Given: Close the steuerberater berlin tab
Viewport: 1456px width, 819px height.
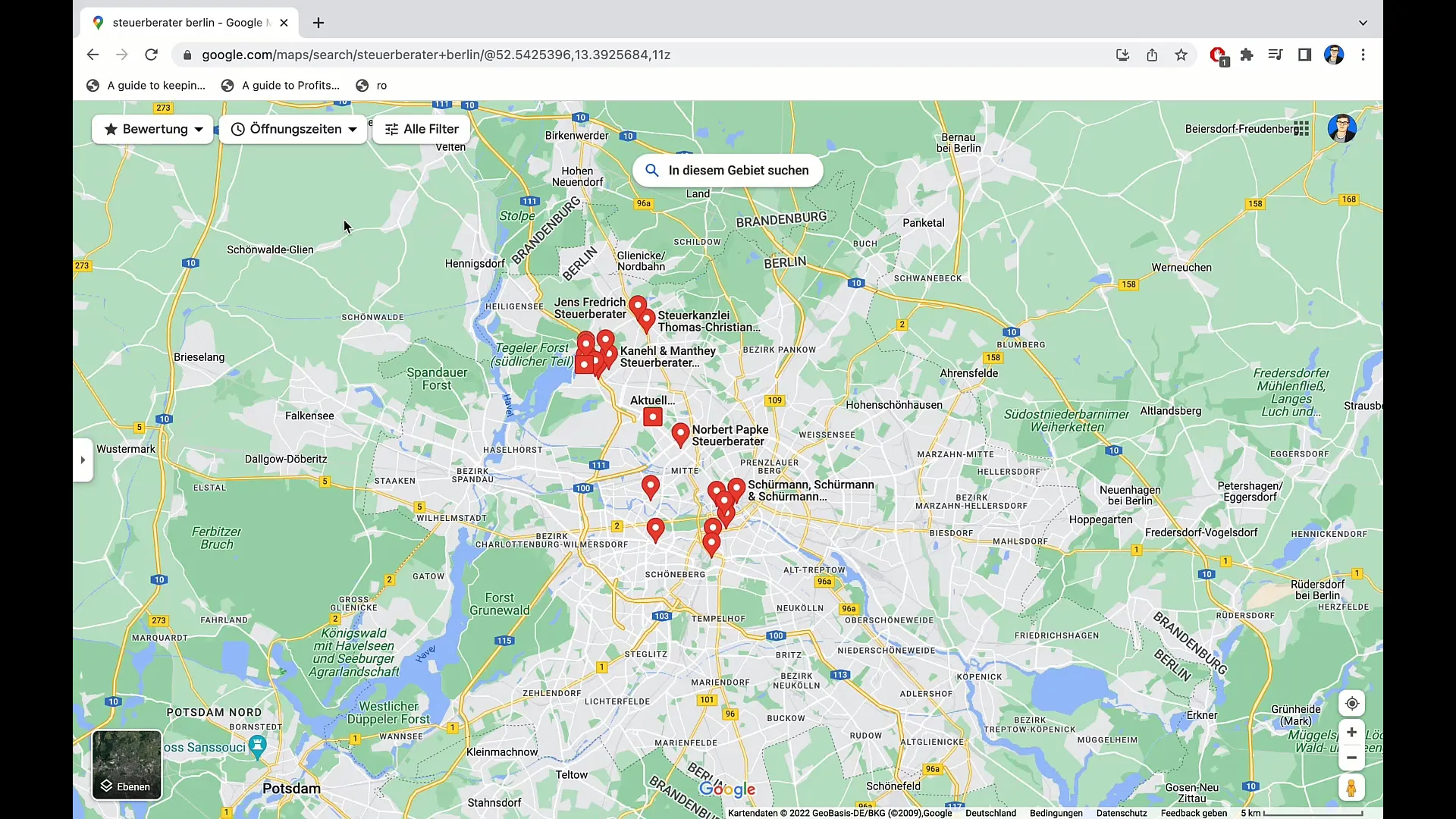Looking at the screenshot, I should coord(284,23).
